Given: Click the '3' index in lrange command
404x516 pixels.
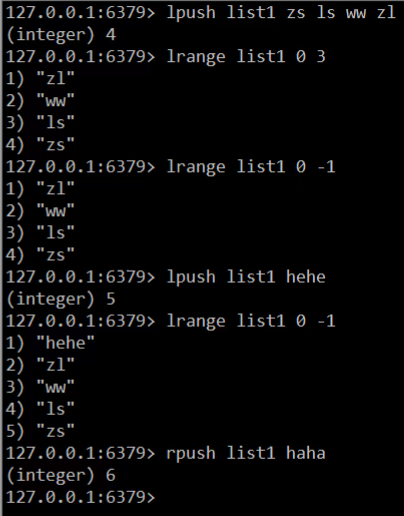Looking at the screenshot, I should (321, 57).
